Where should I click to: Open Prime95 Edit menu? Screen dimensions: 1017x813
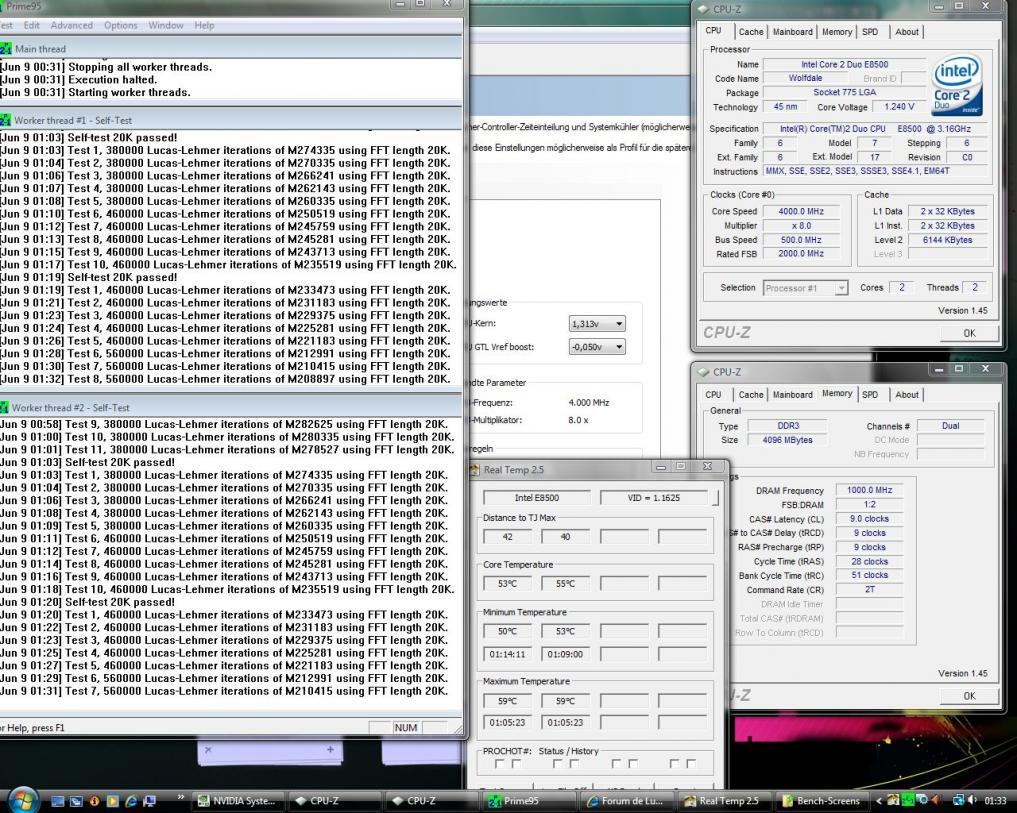point(31,25)
